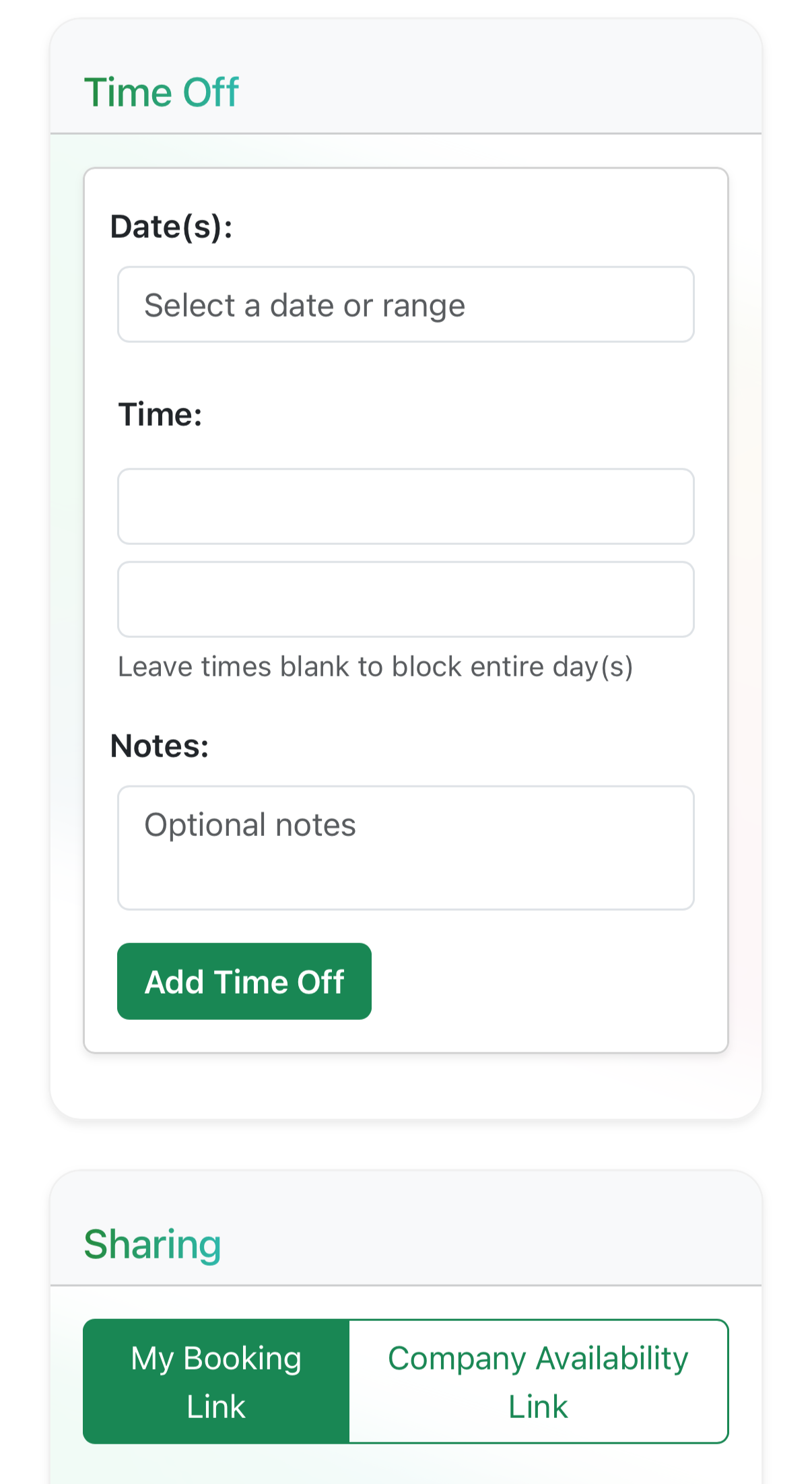
Task: Click the Sharing section heading
Action: tap(153, 1244)
